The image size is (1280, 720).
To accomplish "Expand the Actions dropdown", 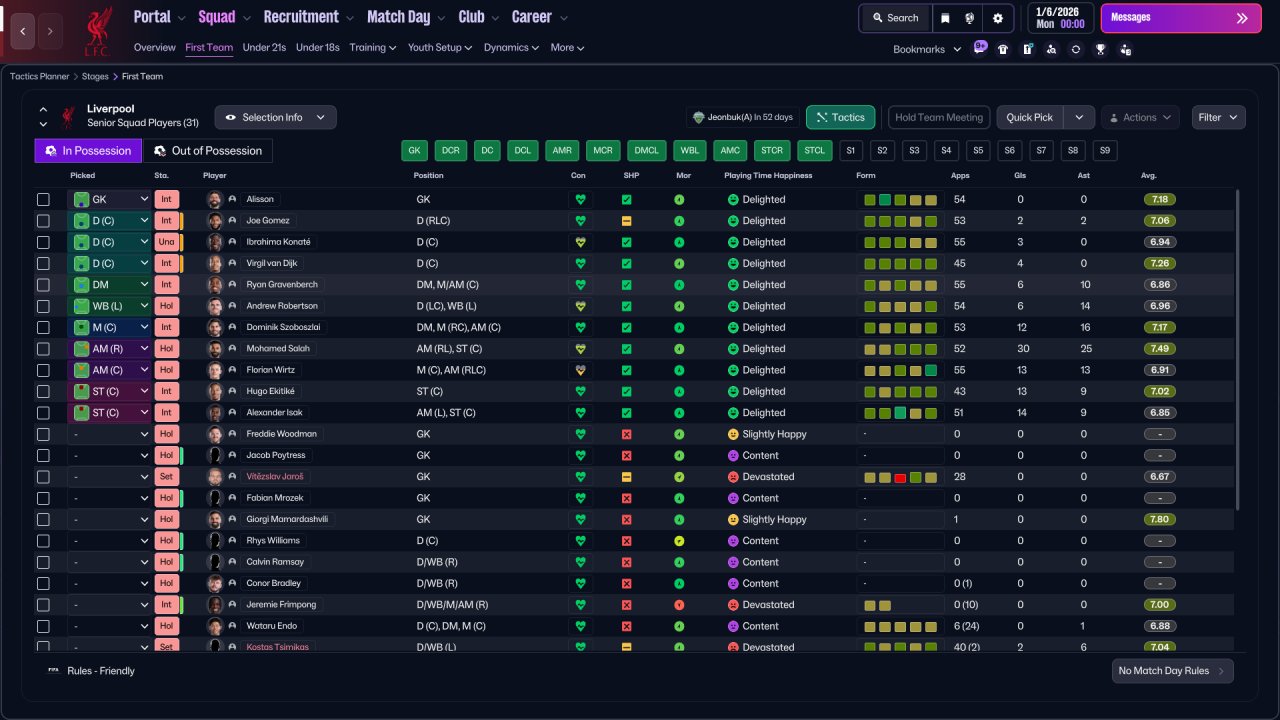I will pos(1140,117).
